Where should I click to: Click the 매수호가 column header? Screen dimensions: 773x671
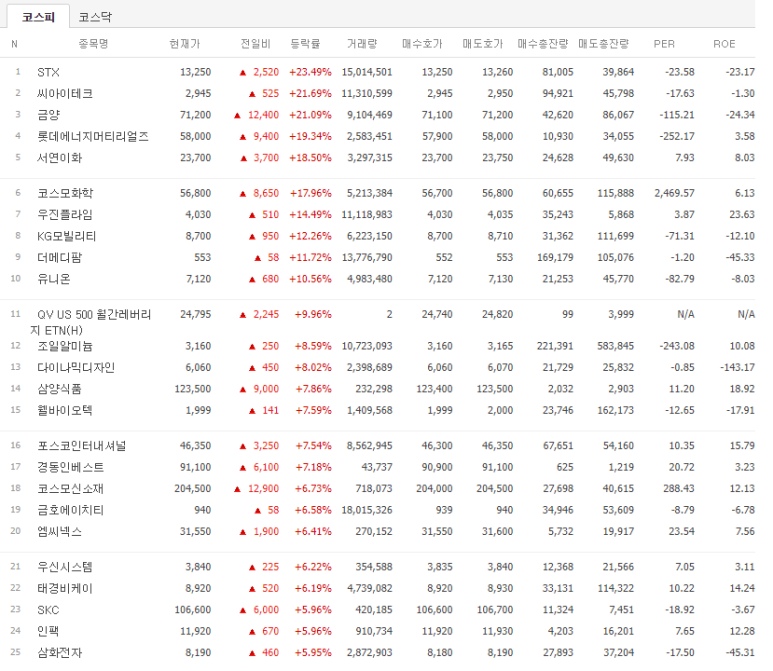click(x=422, y=44)
